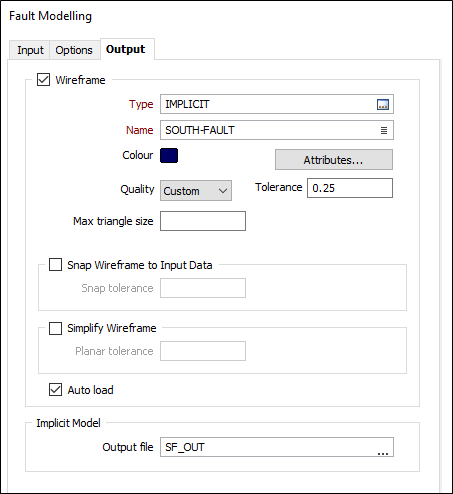Enable Snap Wireframe to Input Data
Image resolution: width=453 pixels, height=494 pixels.
point(55,265)
